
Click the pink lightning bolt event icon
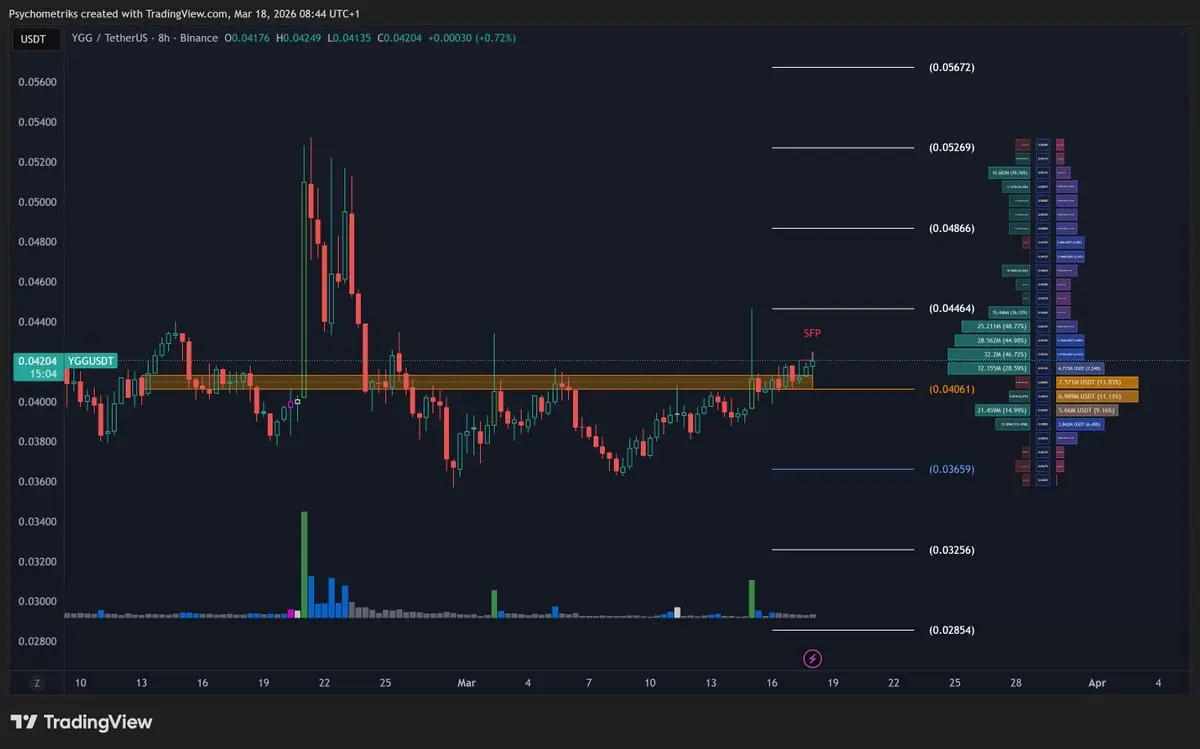tap(813, 658)
